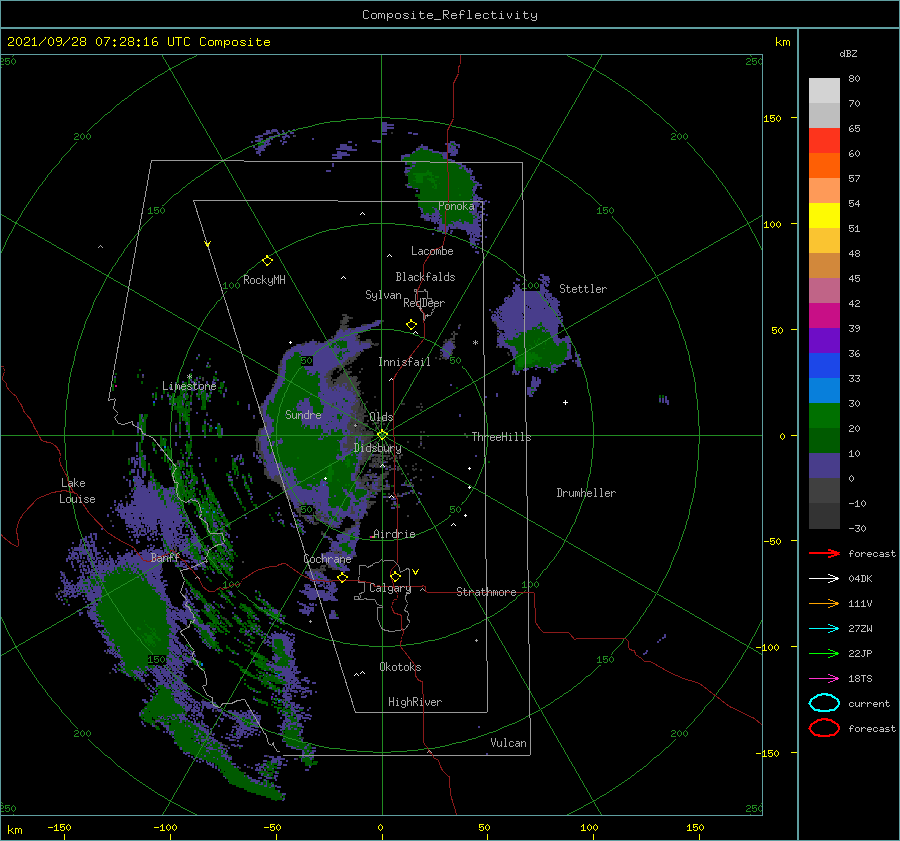
Task: Click the Limestone label
Action: click(189, 386)
